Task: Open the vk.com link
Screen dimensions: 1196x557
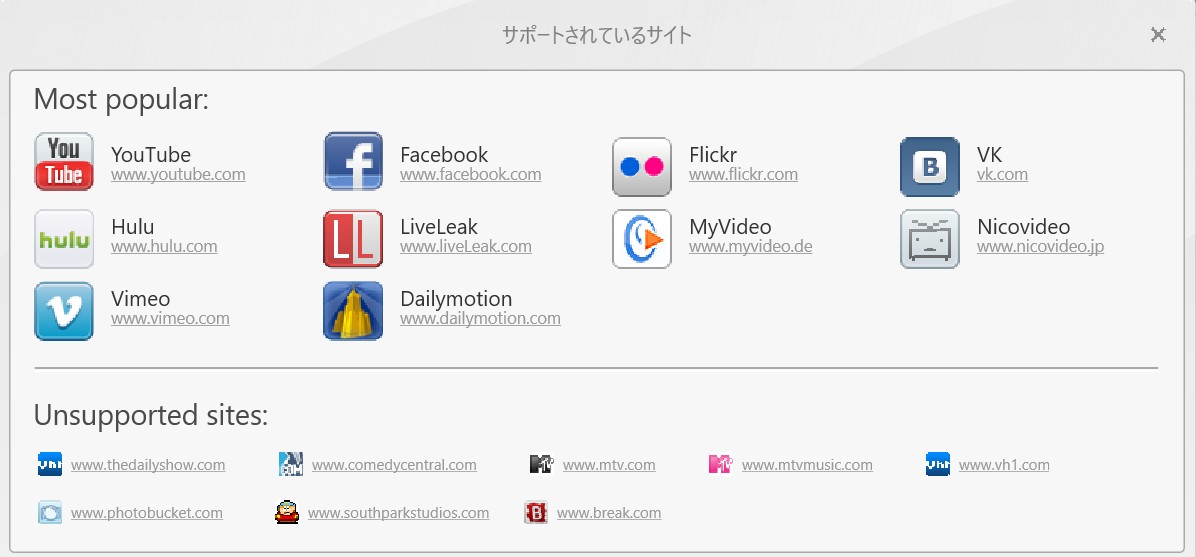Action: coord(1002,174)
